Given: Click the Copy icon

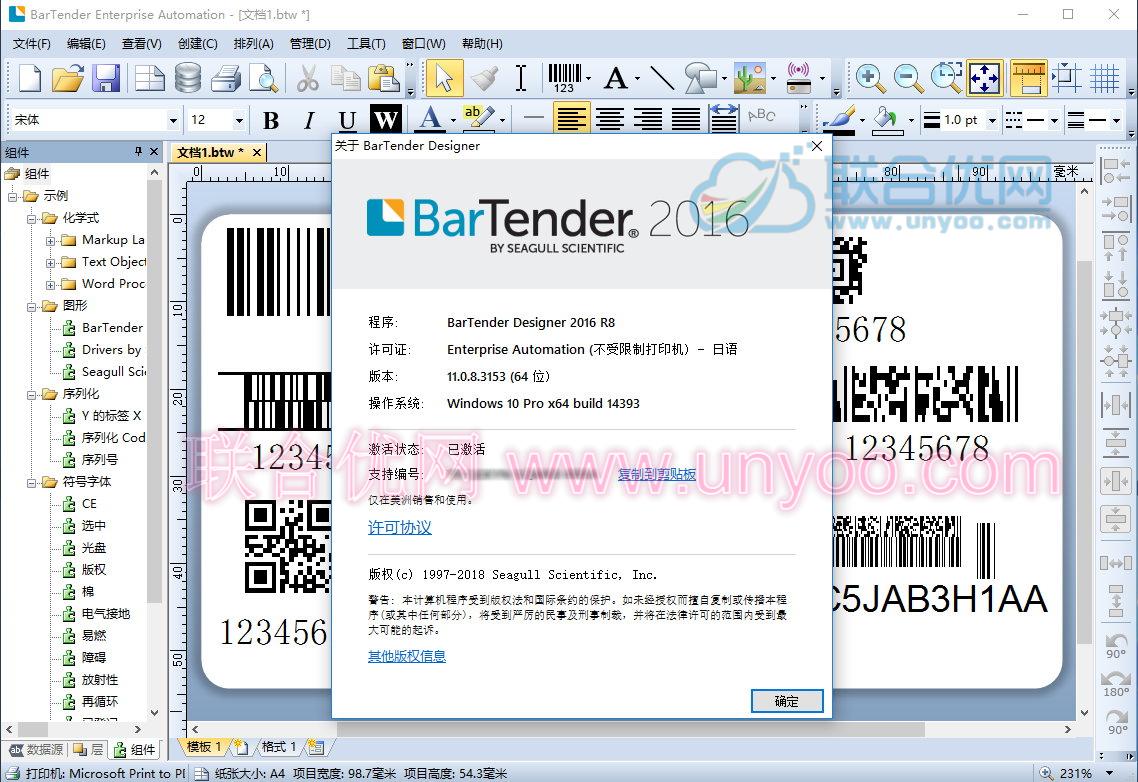Looking at the screenshot, I should tap(346, 78).
